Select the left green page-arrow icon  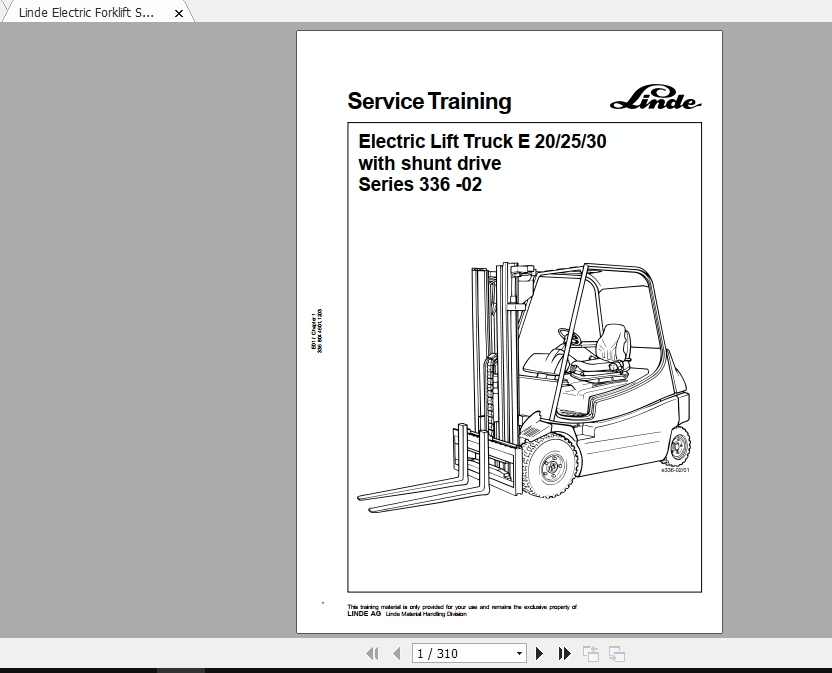click(x=591, y=652)
